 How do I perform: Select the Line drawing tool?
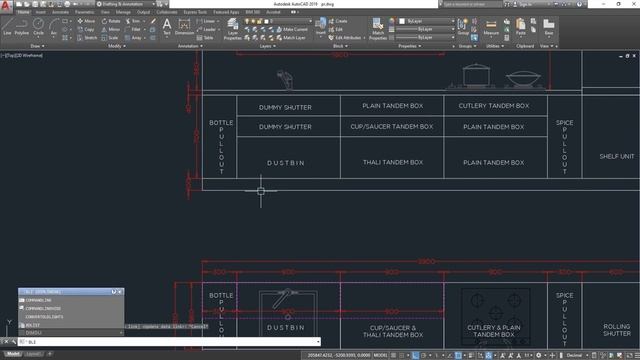point(7,27)
